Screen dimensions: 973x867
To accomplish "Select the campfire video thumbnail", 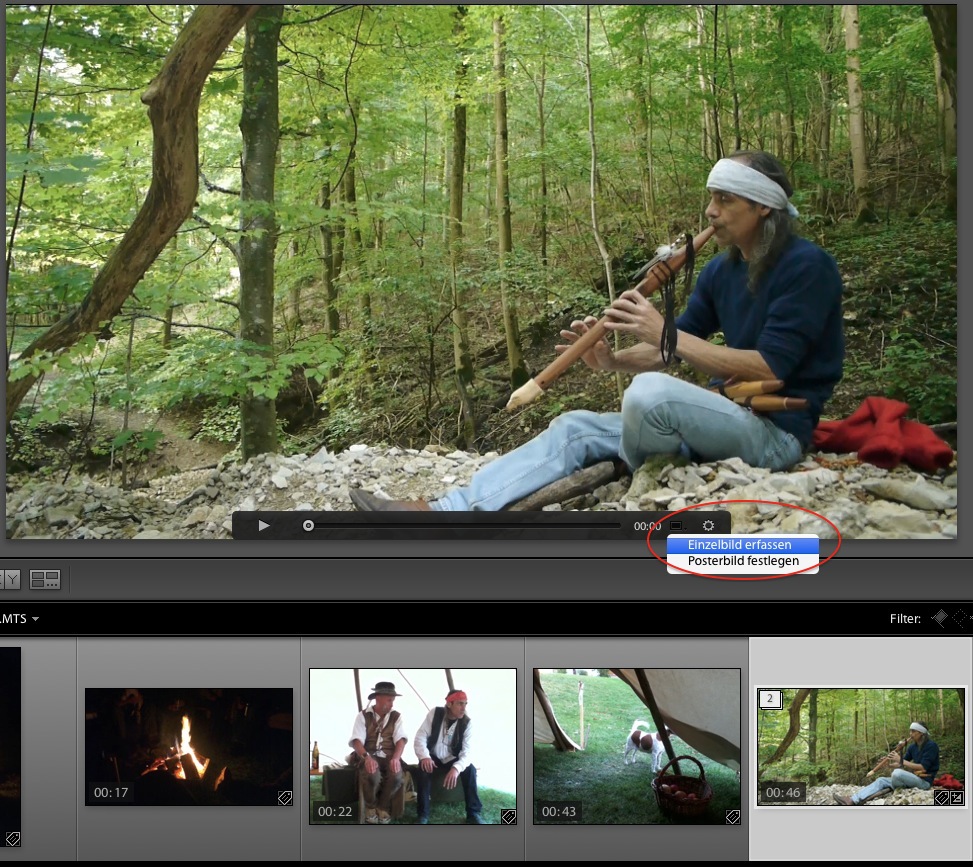I will [188, 745].
